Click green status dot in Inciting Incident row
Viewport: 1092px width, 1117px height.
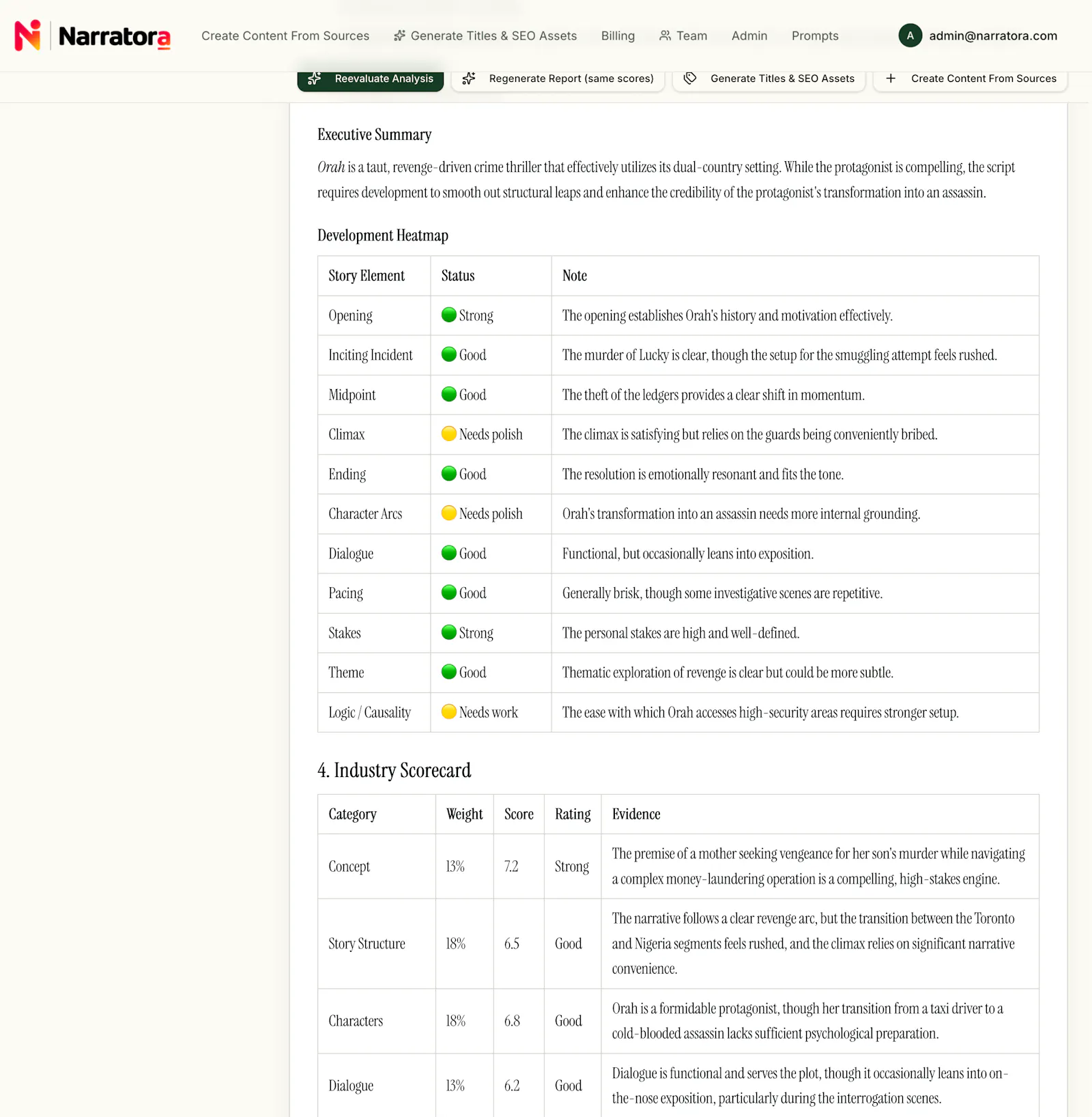point(448,354)
